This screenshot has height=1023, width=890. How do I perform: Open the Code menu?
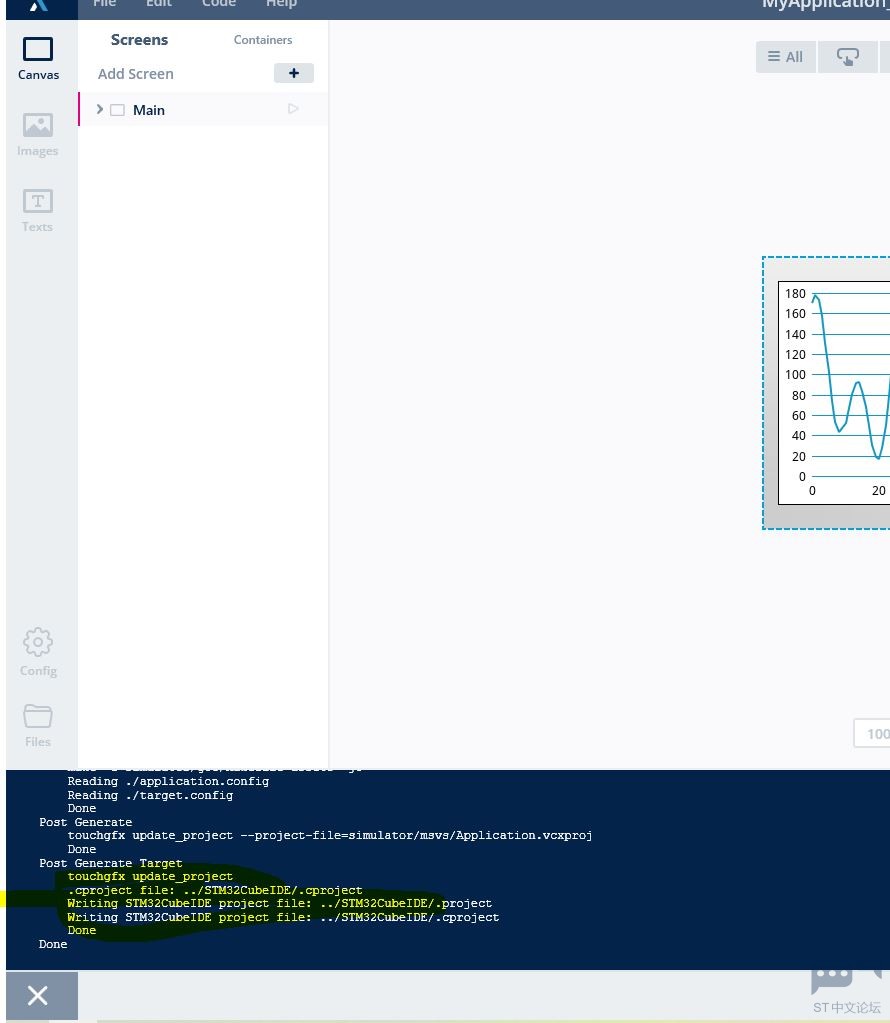(219, 4)
